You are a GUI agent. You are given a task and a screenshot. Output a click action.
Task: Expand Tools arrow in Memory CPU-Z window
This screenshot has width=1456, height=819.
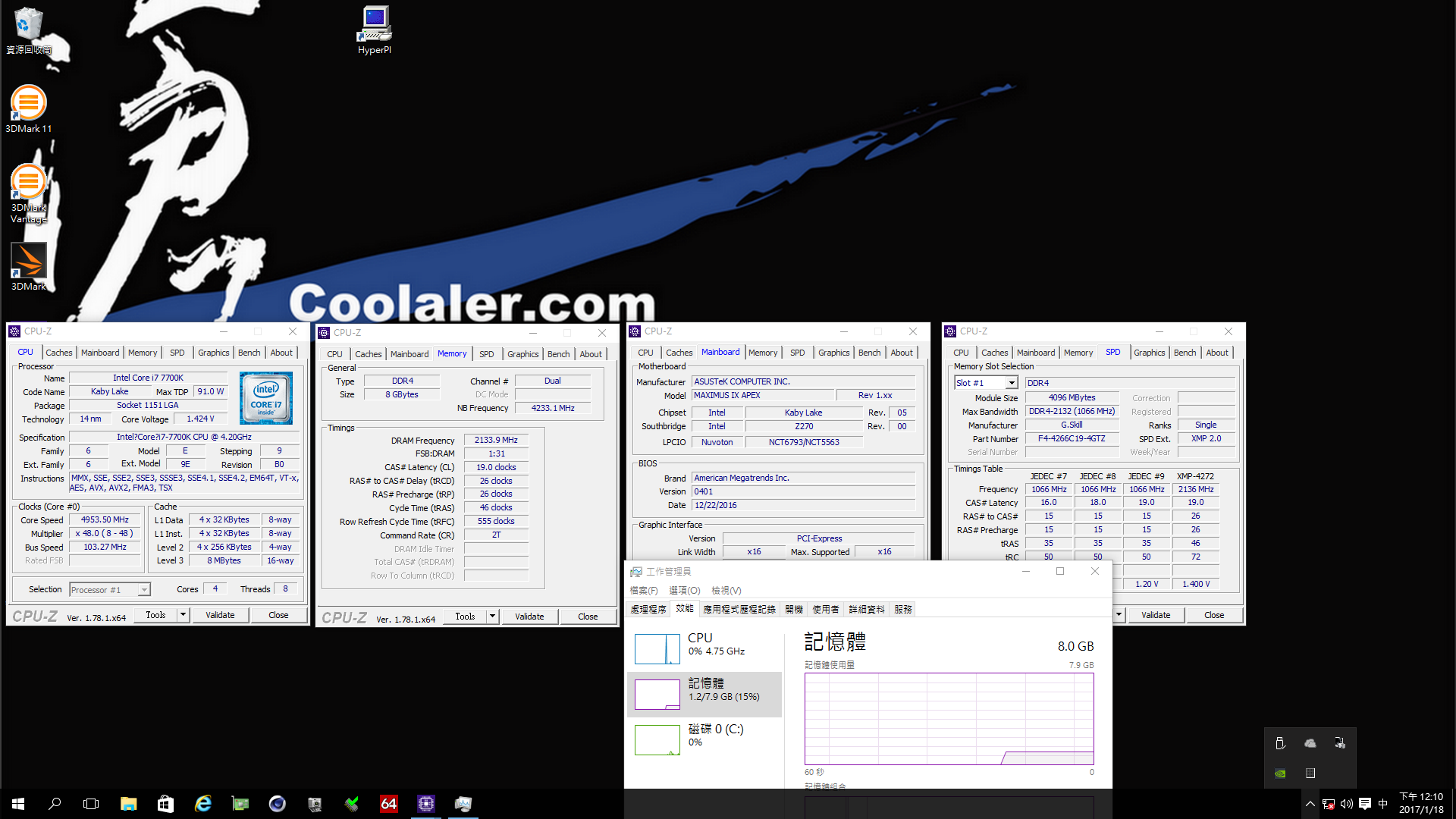(x=492, y=617)
